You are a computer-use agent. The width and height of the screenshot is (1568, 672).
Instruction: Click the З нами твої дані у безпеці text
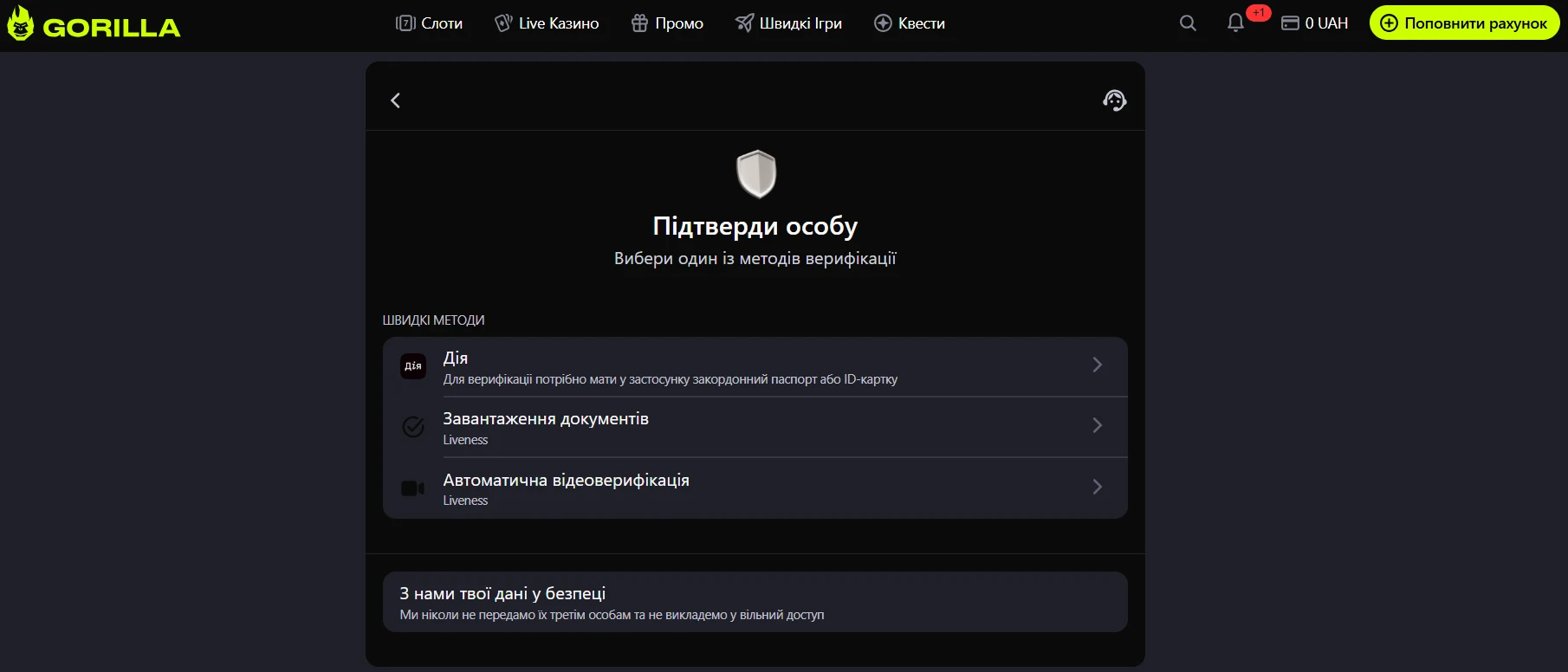(x=502, y=593)
